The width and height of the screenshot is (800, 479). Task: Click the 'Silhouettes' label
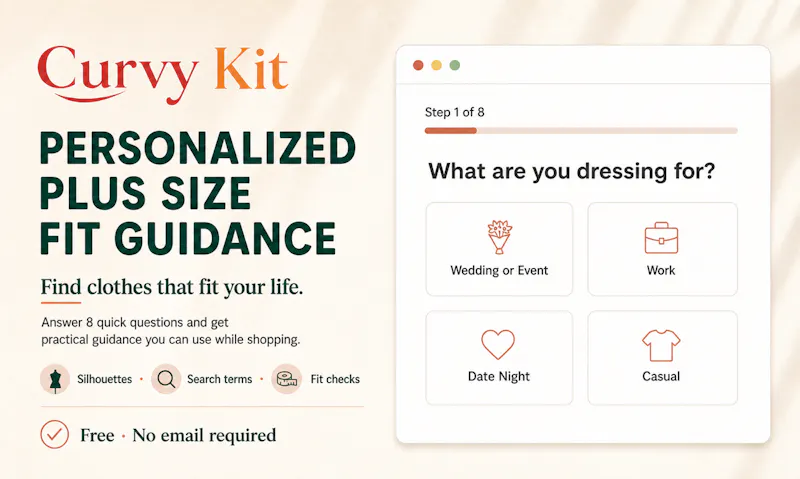pyautogui.click(x=105, y=379)
